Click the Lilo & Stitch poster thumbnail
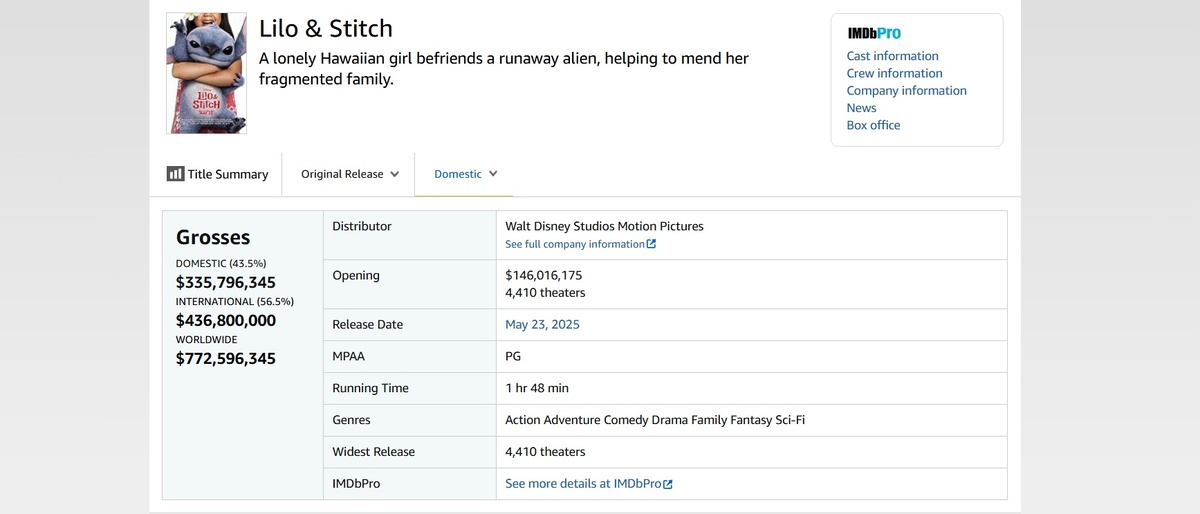The image size is (1200, 514). tap(206, 73)
